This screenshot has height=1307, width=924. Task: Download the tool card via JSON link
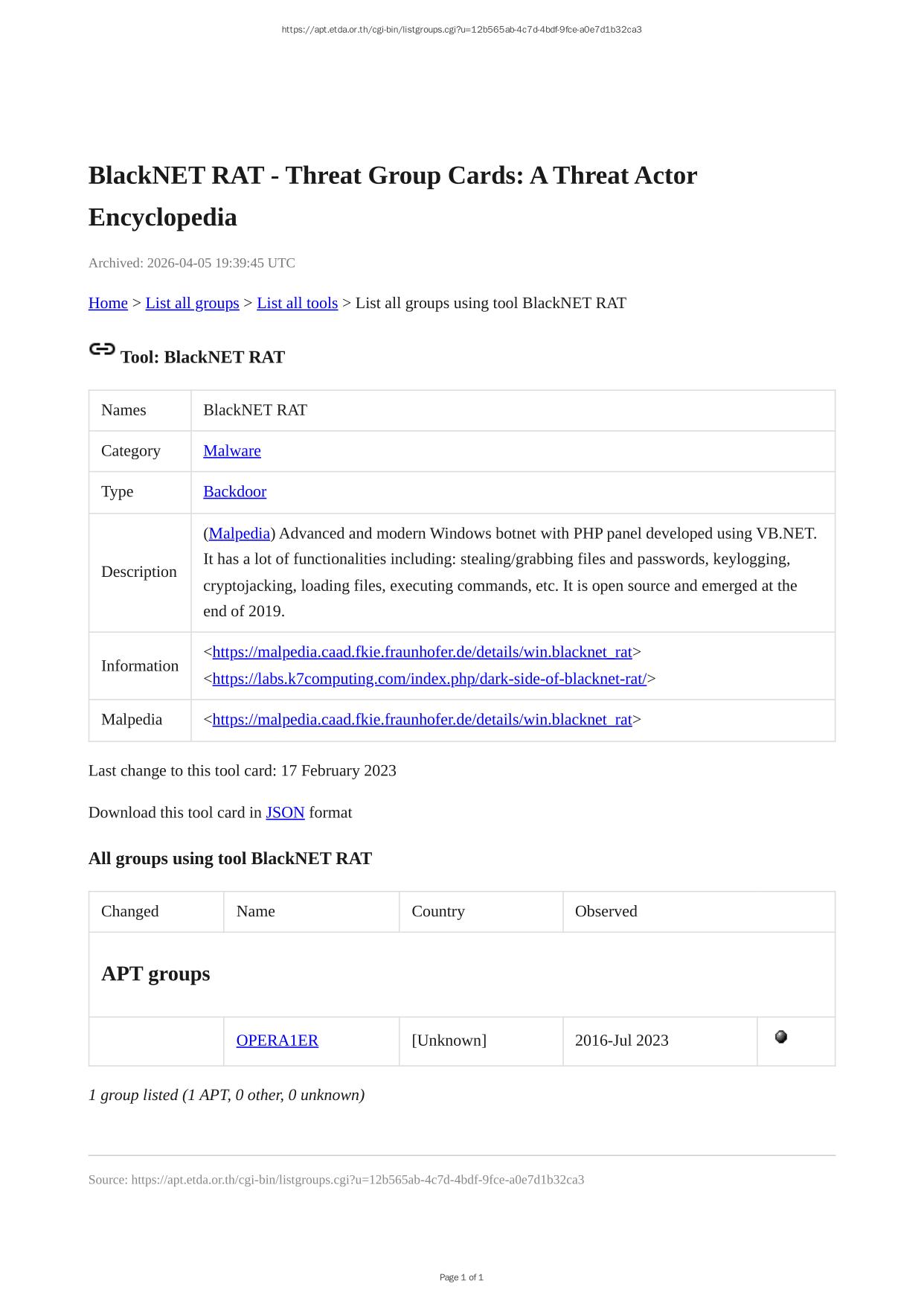coord(285,813)
